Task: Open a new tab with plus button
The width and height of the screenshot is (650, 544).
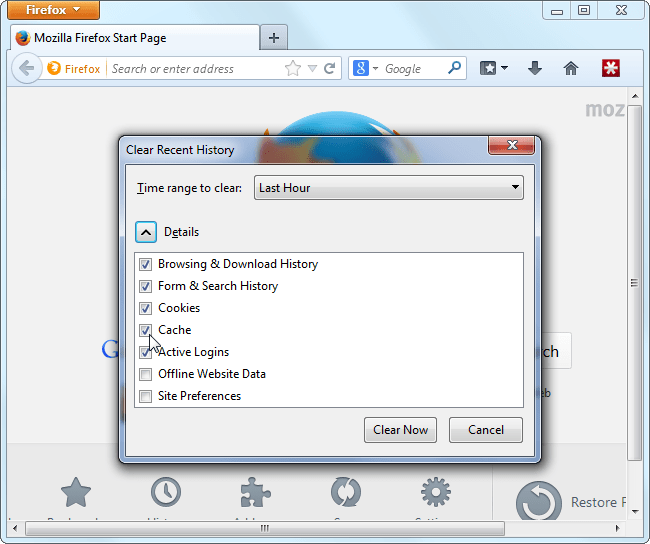Action: (274, 38)
